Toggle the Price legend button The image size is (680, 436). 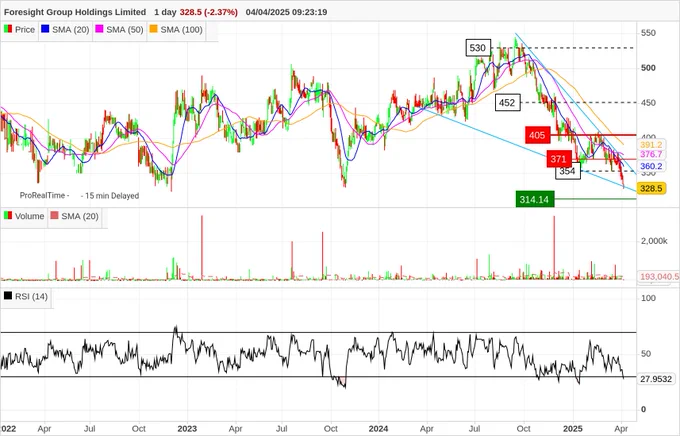point(20,30)
